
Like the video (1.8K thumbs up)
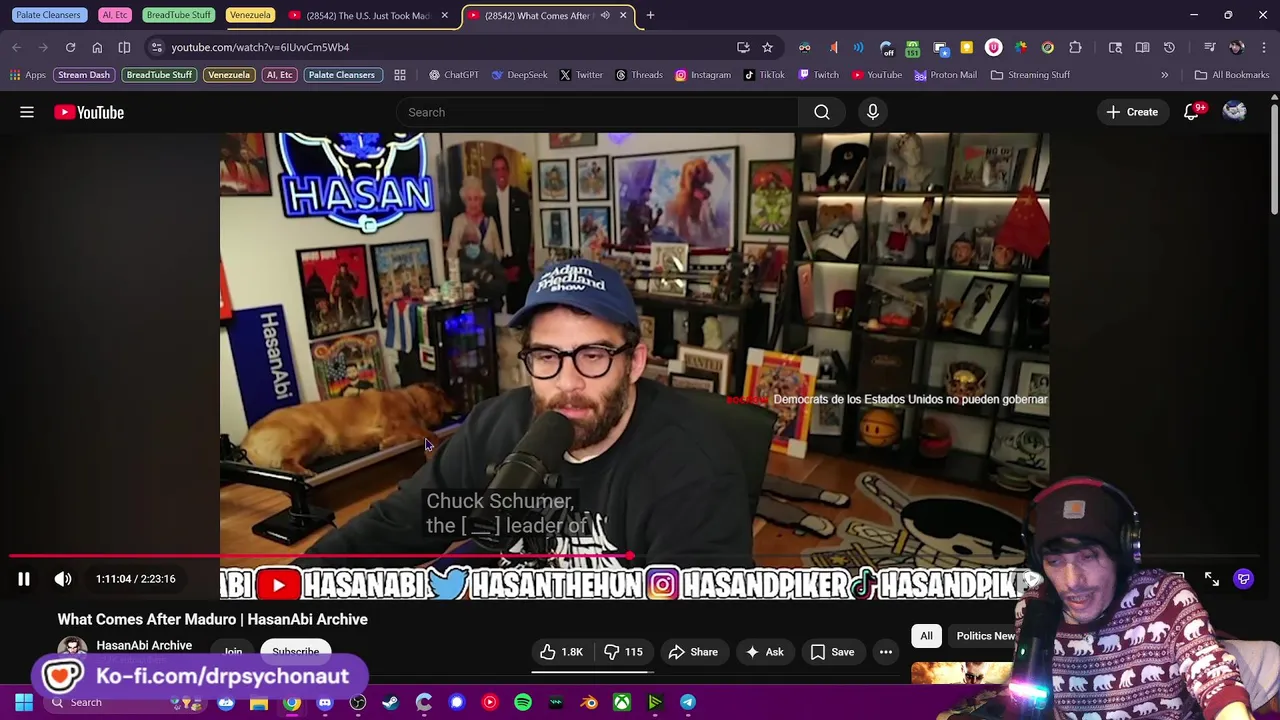click(562, 652)
